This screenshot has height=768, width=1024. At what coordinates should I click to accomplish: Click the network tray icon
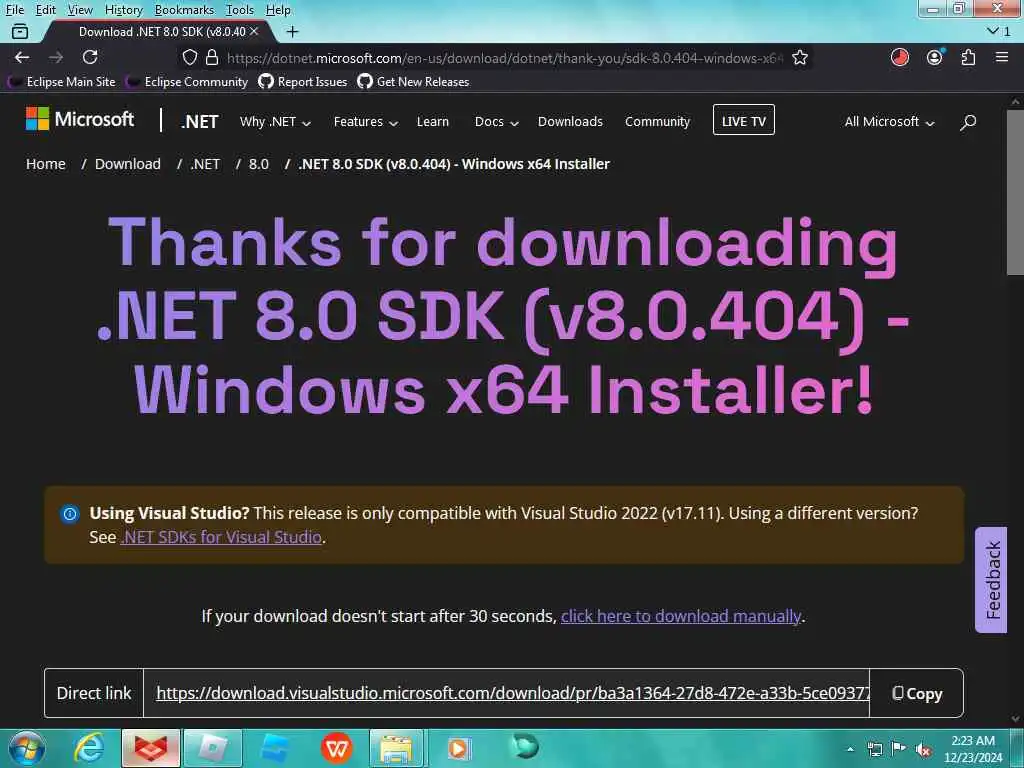click(x=874, y=749)
